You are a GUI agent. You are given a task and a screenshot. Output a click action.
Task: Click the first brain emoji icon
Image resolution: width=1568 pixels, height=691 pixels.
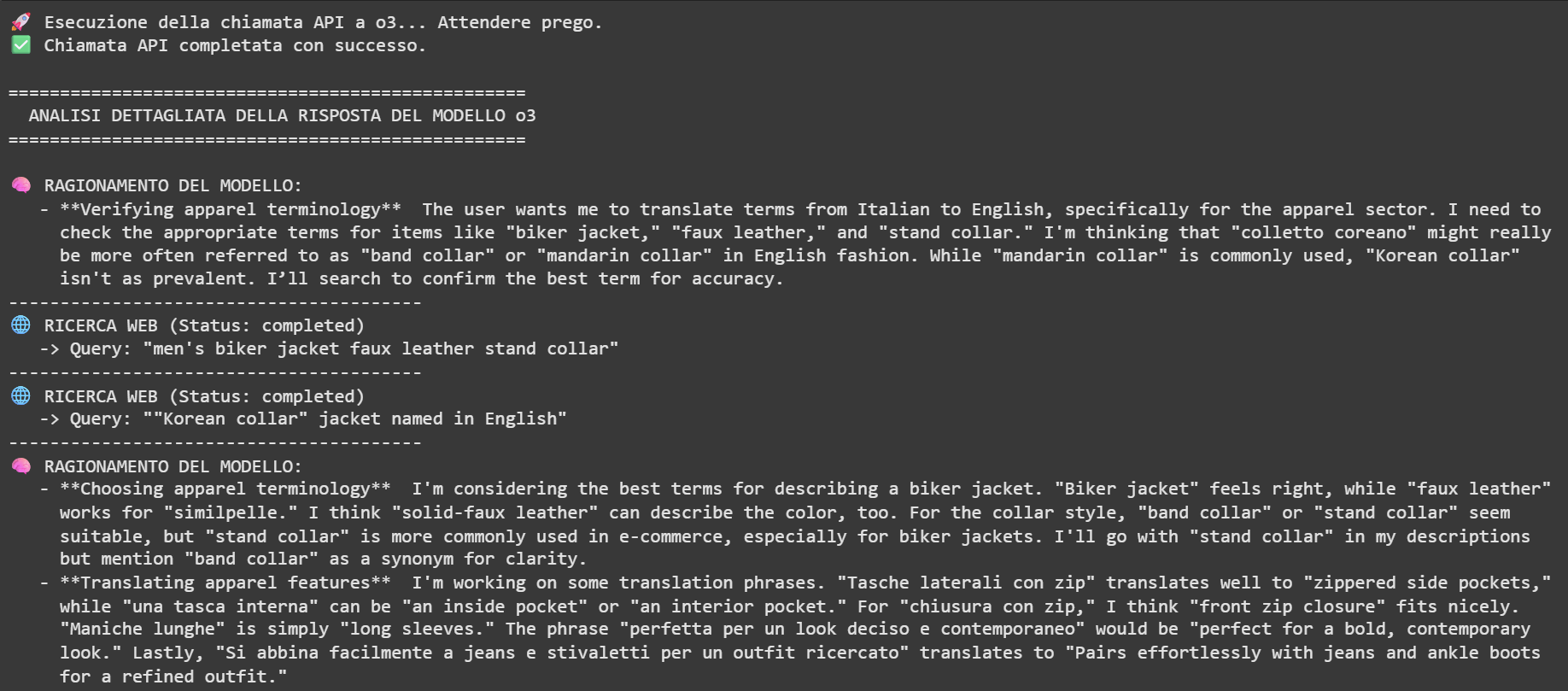click(21, 185)
